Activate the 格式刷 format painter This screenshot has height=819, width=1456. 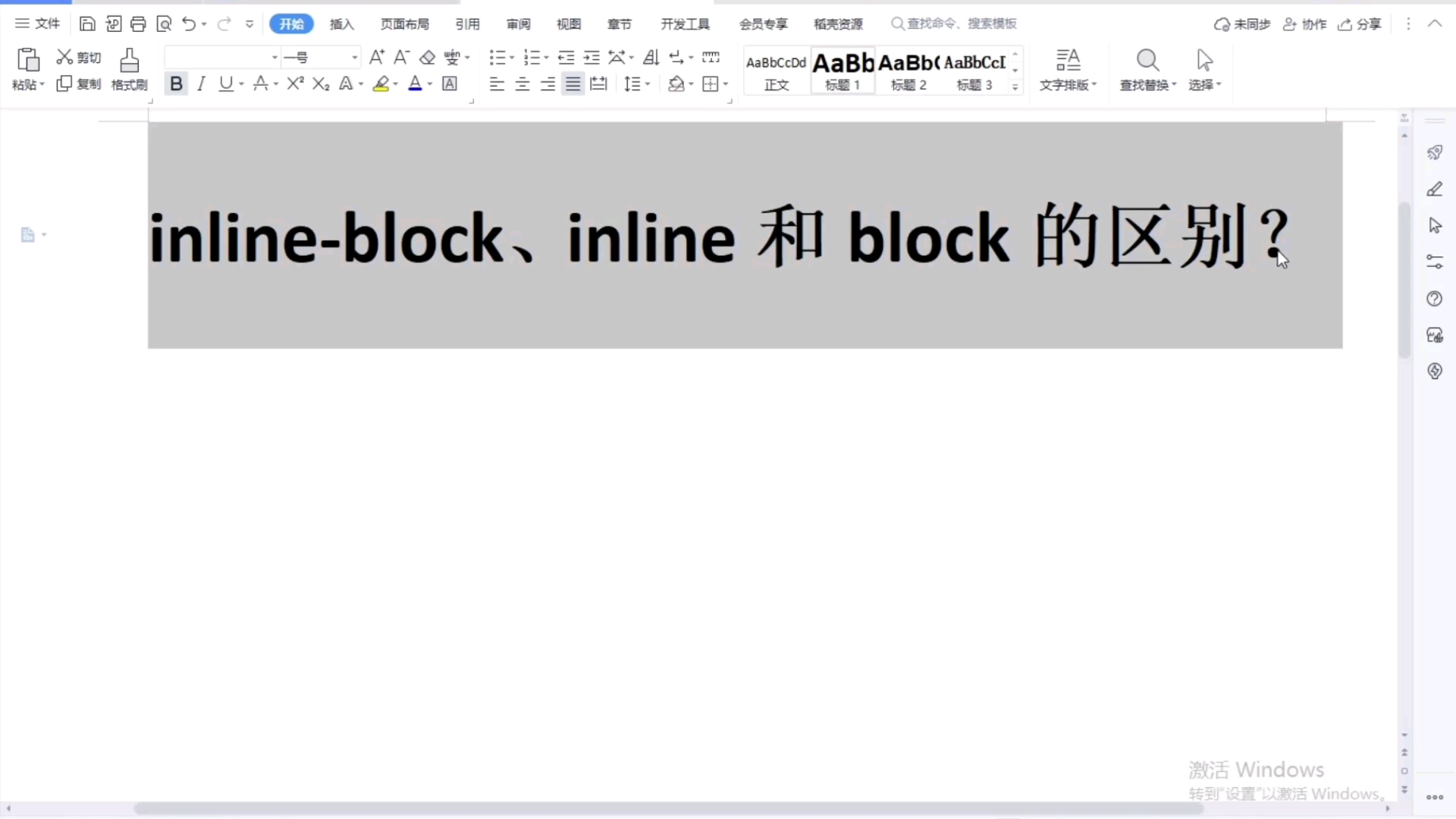(x=129, y=70)
